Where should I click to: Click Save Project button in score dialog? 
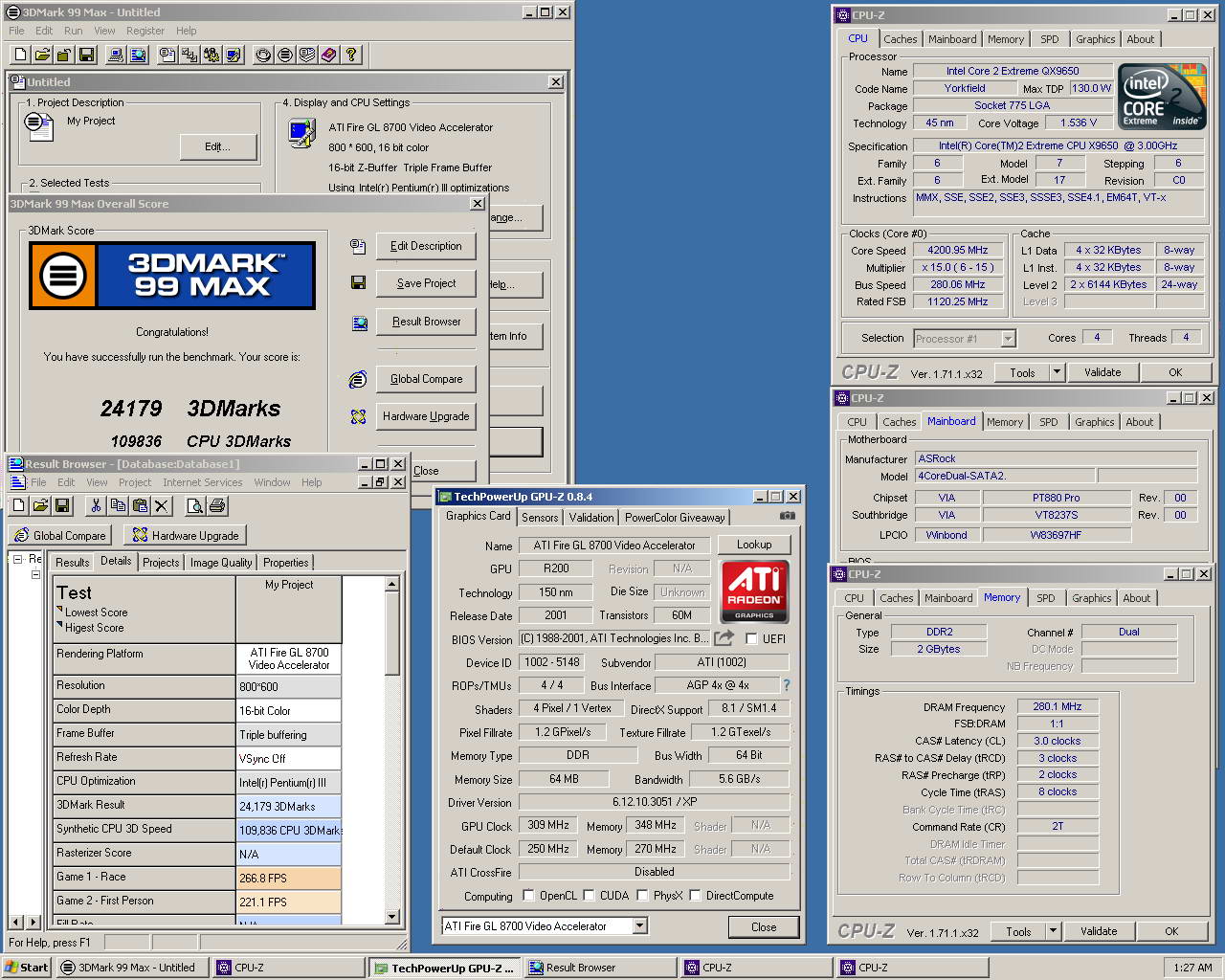pos(426,283)
